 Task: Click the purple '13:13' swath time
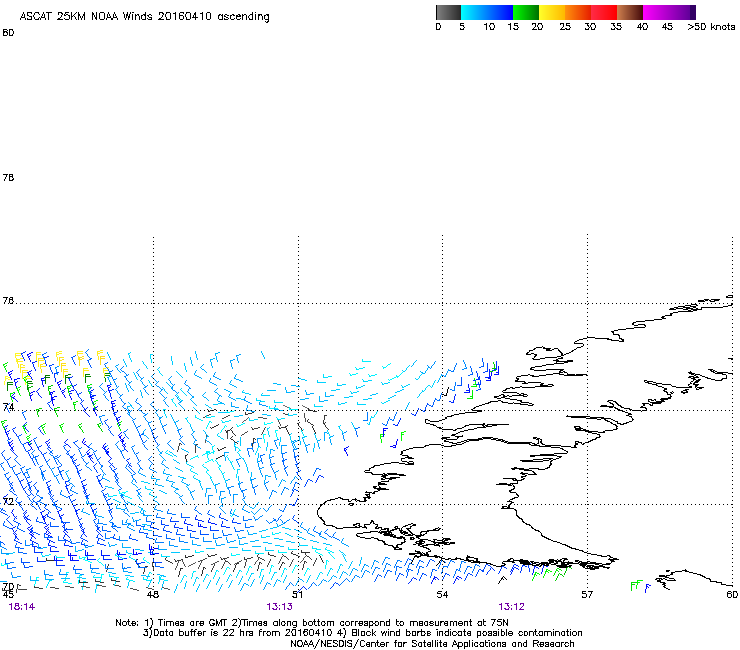[279, 607]
